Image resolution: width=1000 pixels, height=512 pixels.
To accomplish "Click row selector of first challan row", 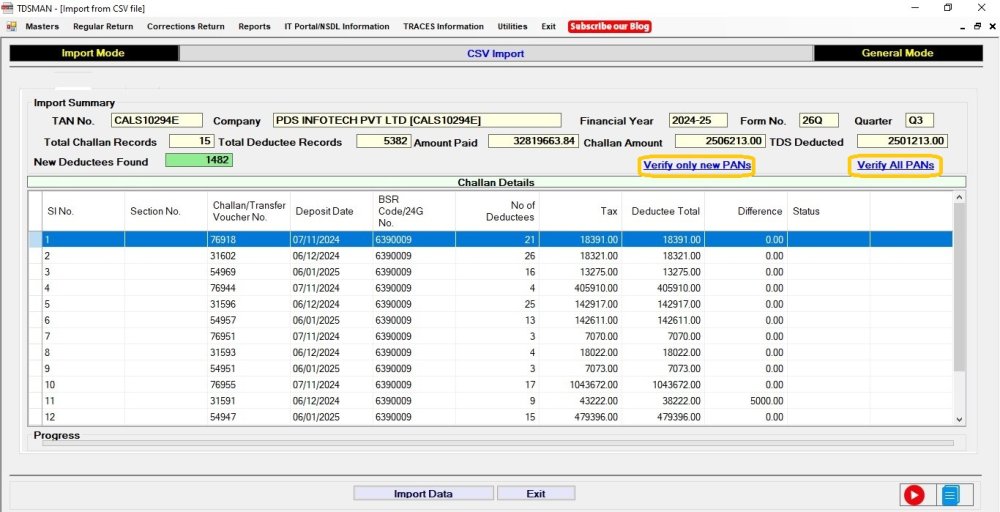I will tap(35, 239).
